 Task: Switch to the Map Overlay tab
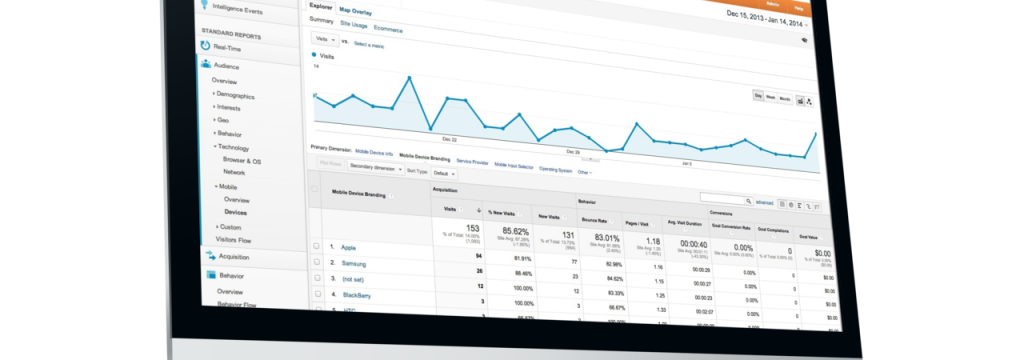[x=356, y=11]
